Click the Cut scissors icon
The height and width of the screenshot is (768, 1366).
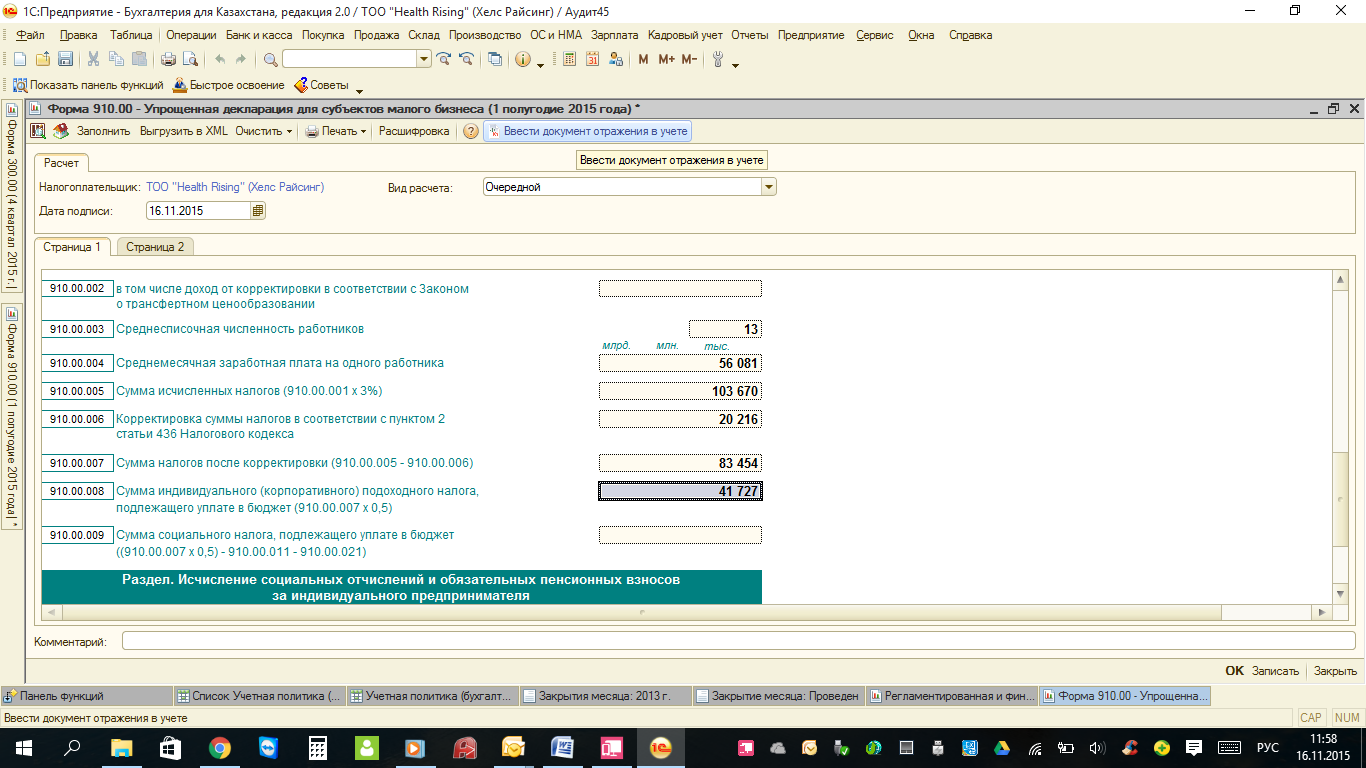point(93,59)
